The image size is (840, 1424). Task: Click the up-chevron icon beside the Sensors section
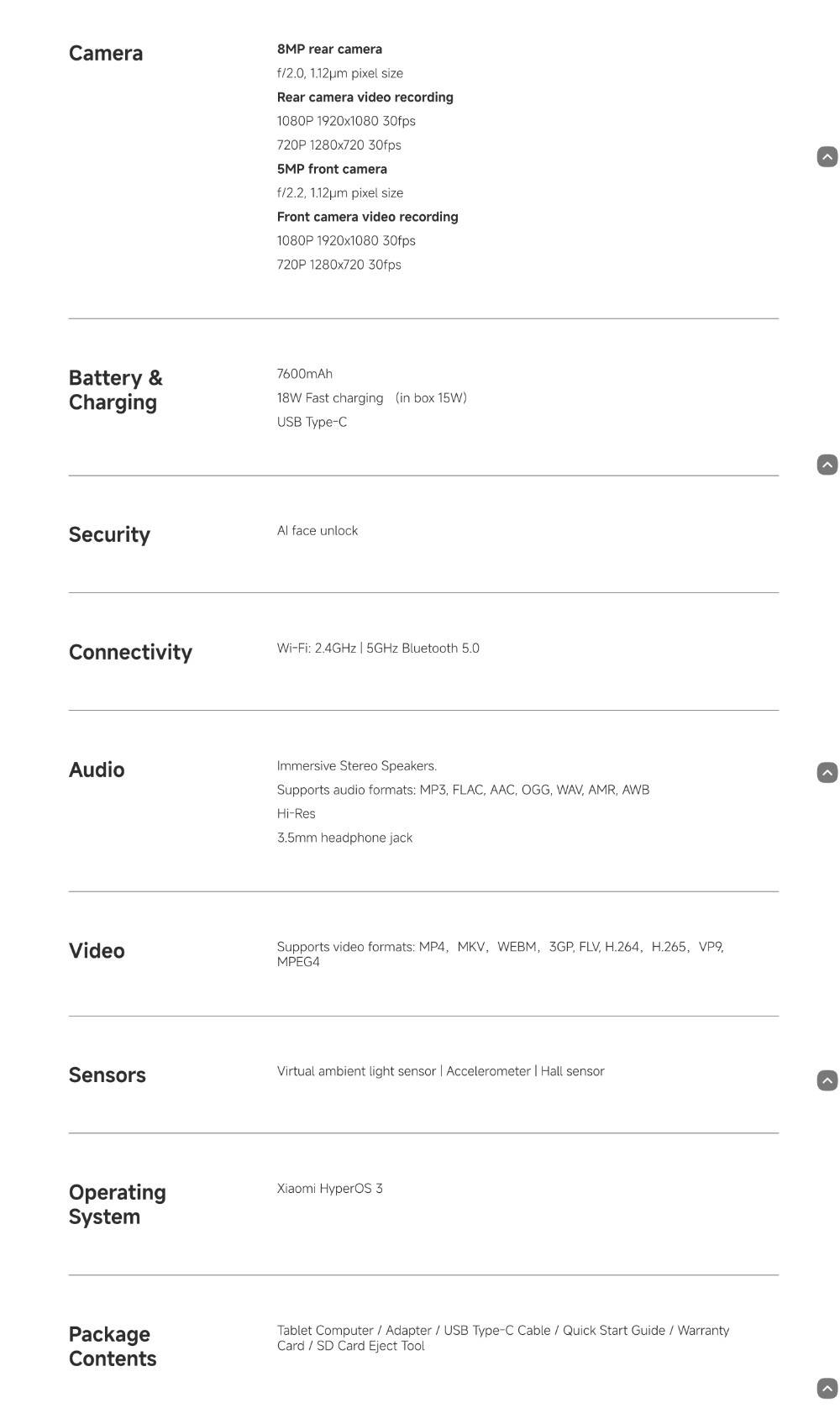pos(827,1080)
